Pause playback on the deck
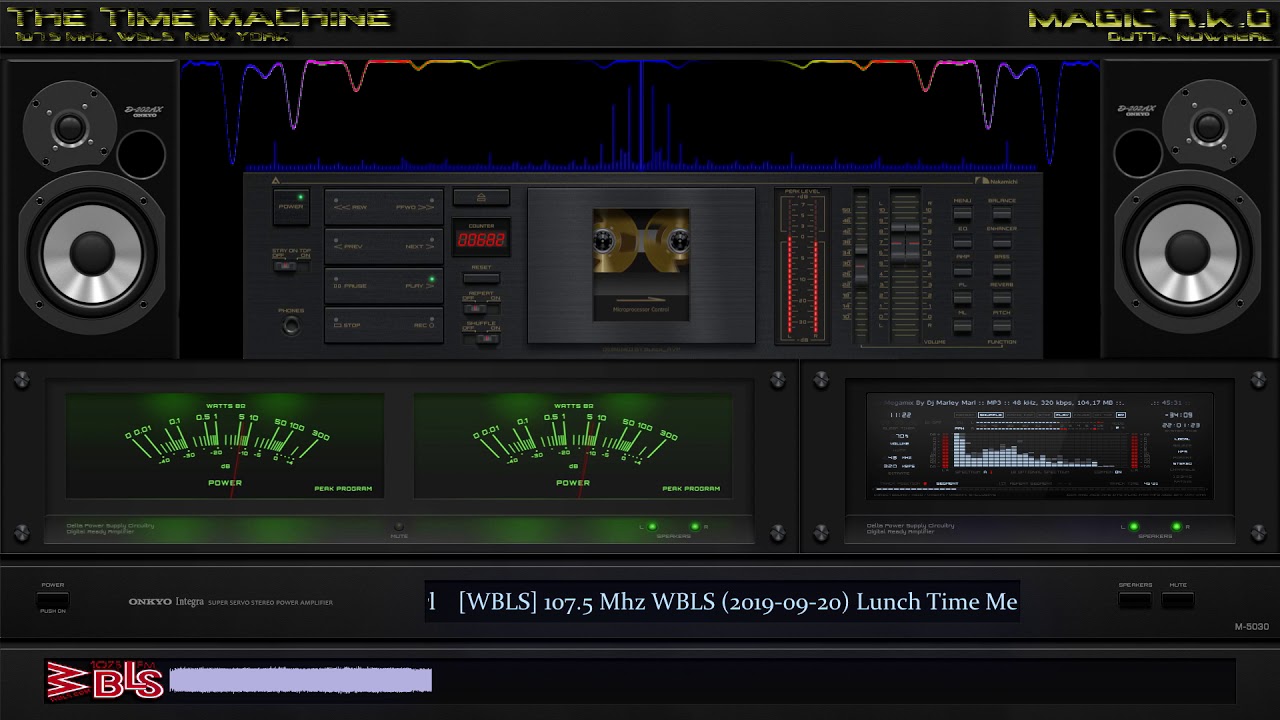Viewport: 1280px width, 720px height. (354, 286)
